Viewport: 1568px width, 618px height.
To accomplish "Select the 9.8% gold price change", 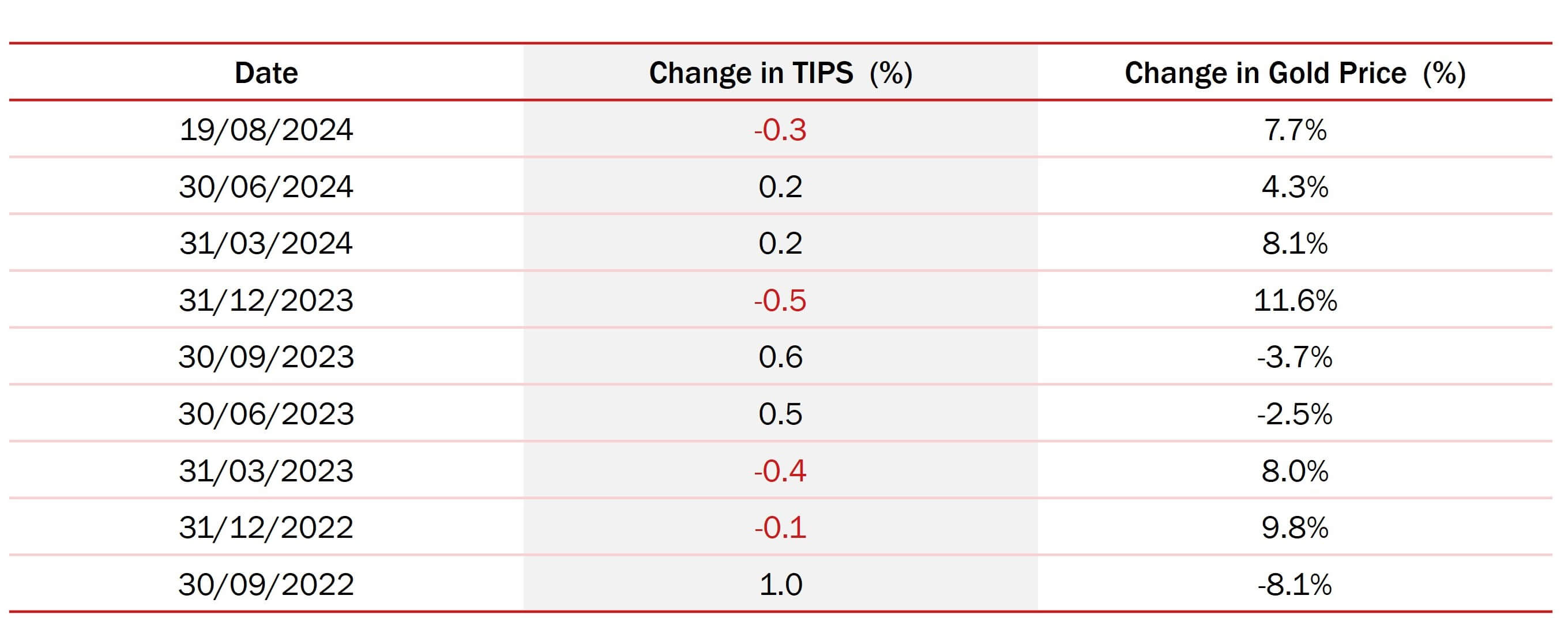I will point(1295,527).
